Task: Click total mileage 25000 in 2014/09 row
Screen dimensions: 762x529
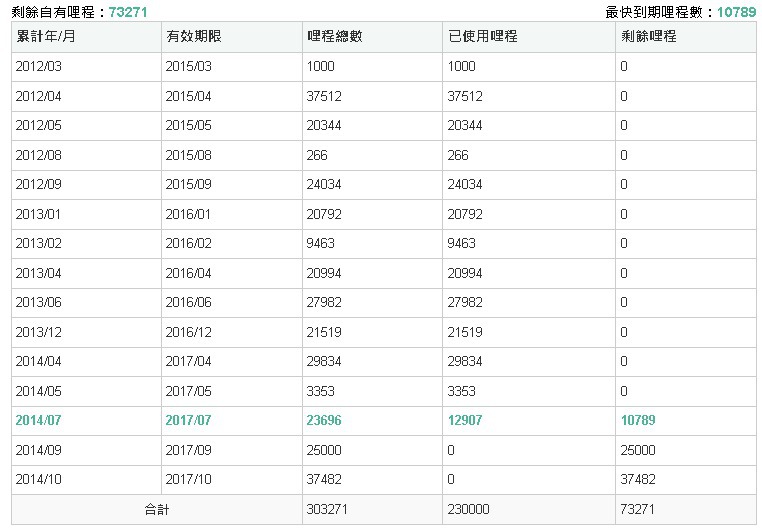Action: click(324, 450)
